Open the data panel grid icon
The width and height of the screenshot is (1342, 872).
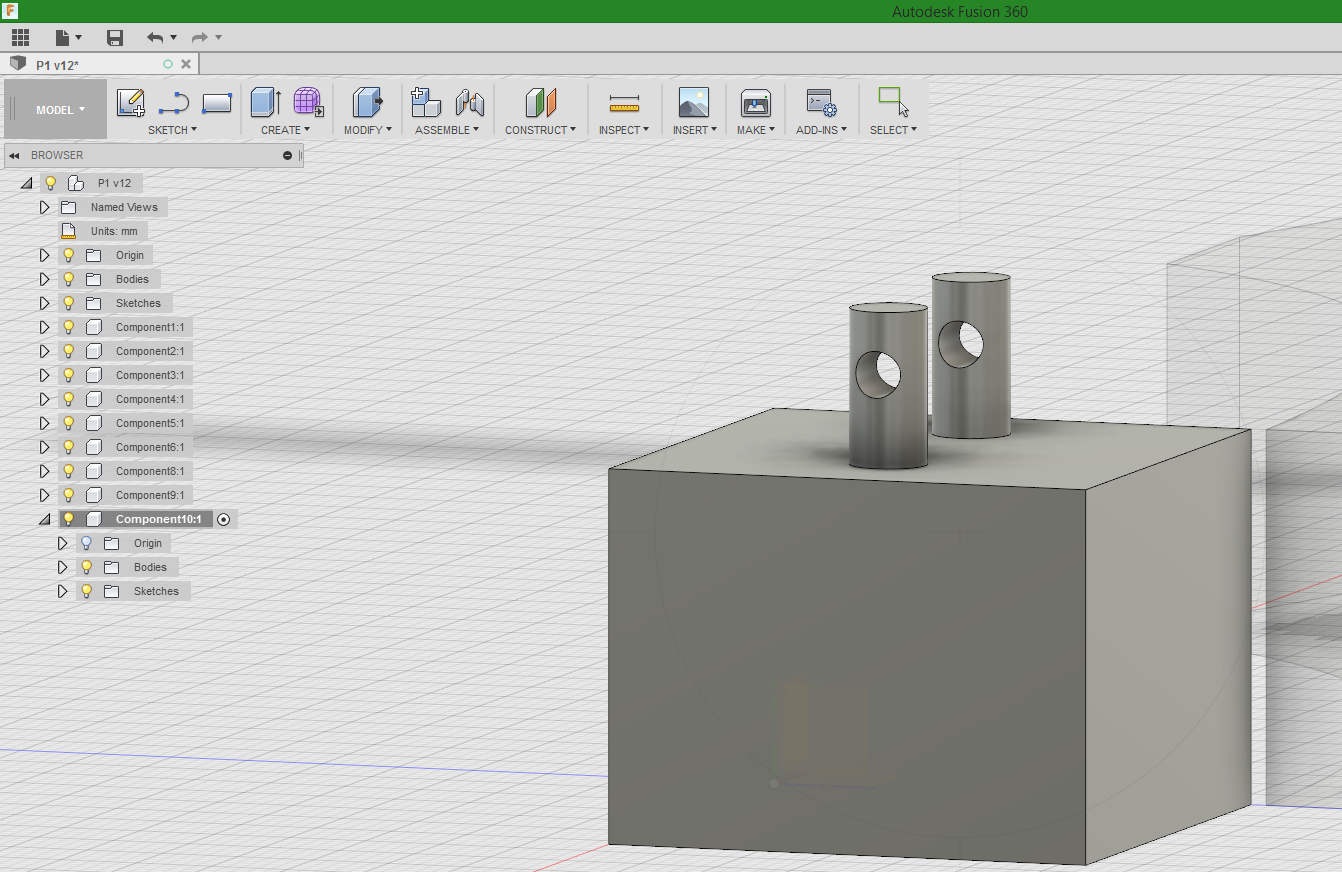coord(20,38)
